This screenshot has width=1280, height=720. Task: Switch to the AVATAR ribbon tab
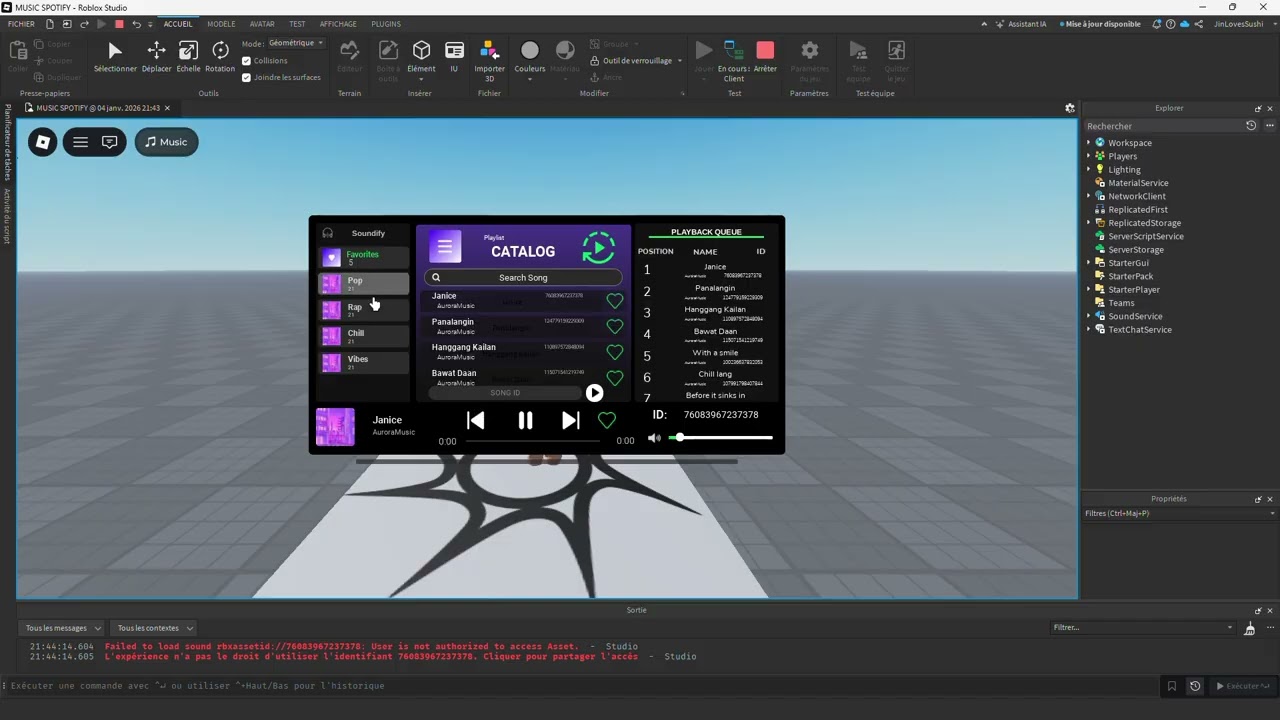coord(262,24)
